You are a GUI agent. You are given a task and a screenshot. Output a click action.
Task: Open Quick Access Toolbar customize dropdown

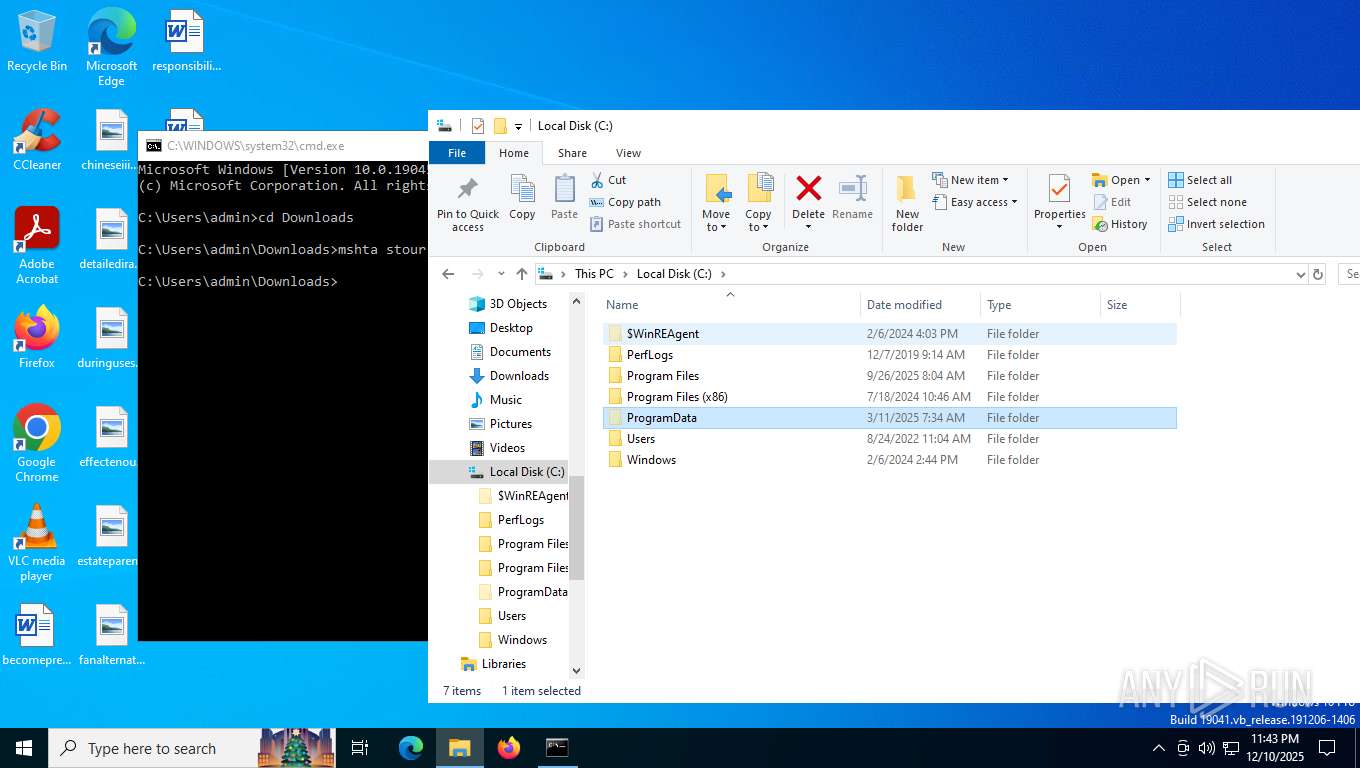pos(518,126)
